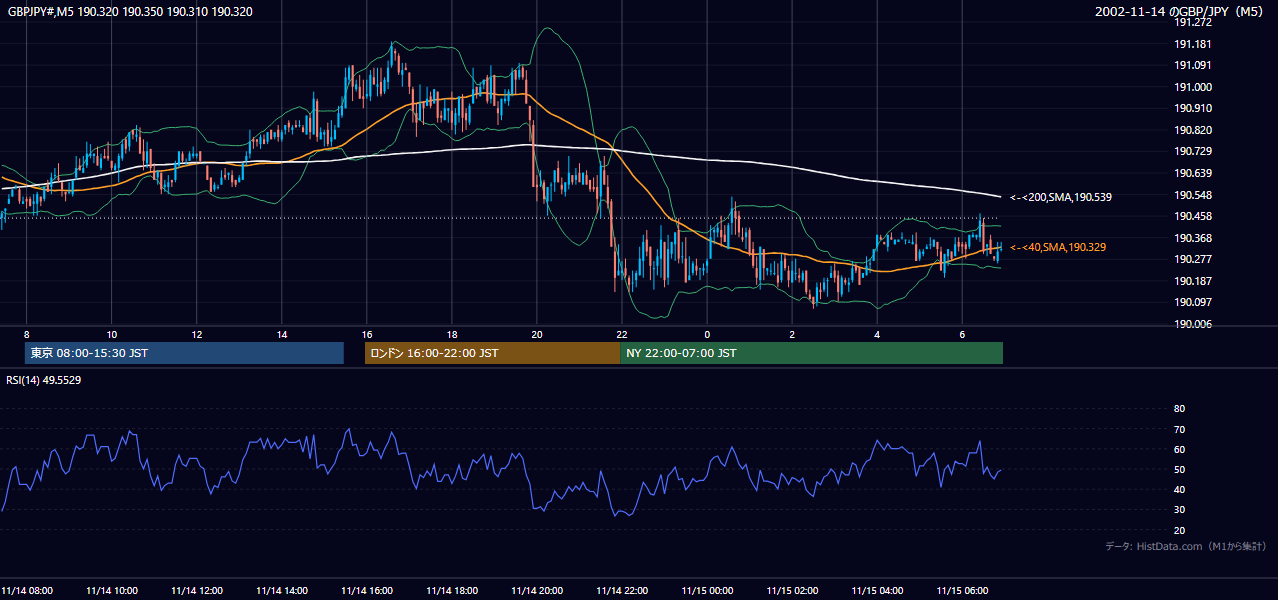The height and width of the screenshot is (600, 1278).
Task: Click the 11/14 22:00 time axis label
Action: pyautogui.click(x=622, y=590)
